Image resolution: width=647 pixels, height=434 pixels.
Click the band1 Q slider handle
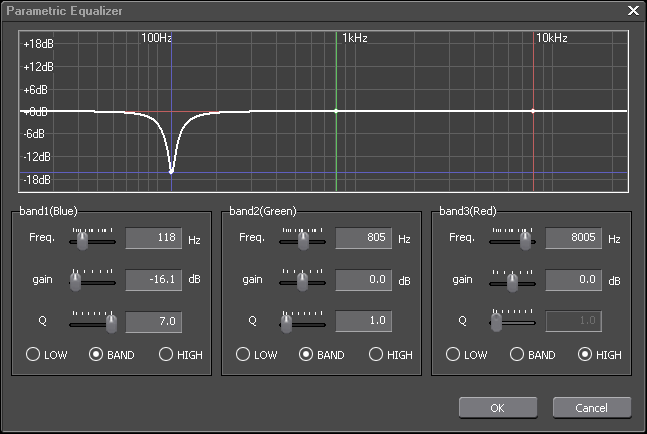(112, 323)
